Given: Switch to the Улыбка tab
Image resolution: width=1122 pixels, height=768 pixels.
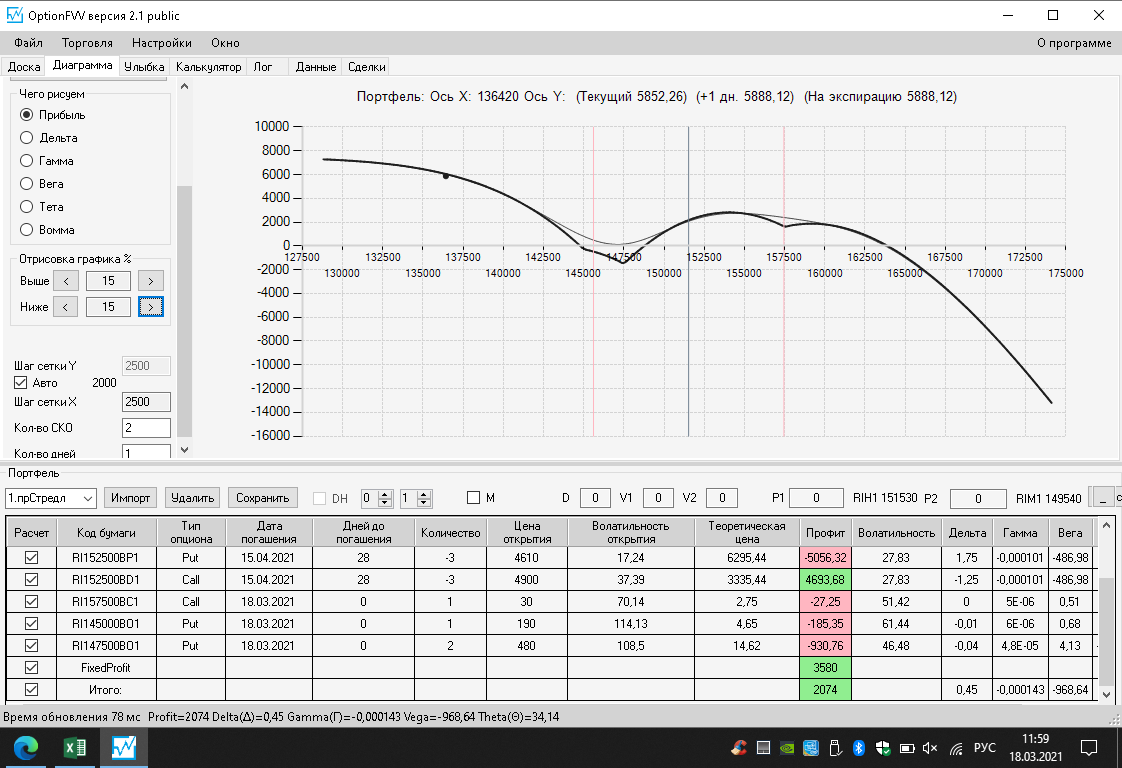Looking at the screenshot, I should coord(145,67).
